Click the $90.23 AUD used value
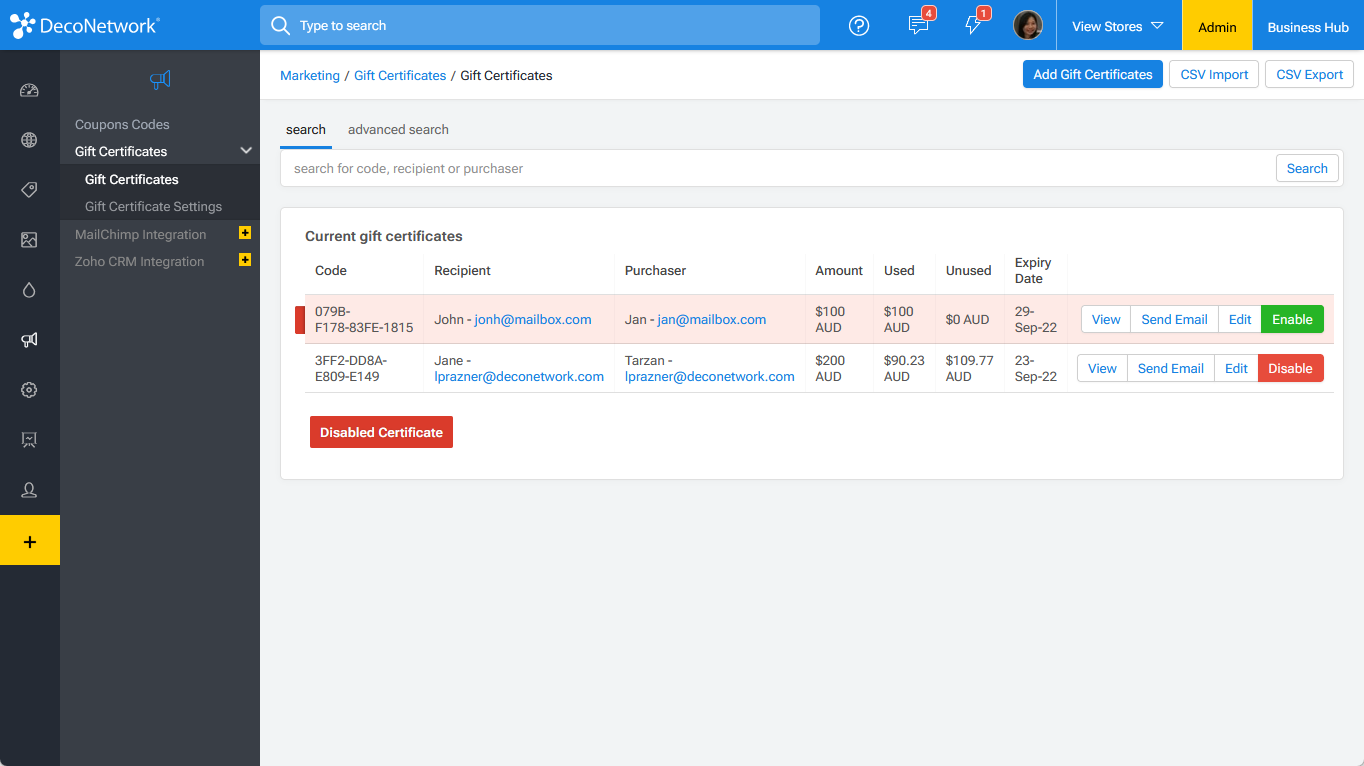Image resolution: width=1364 pixels, height=766 pixels. click(x=904, y=368)
